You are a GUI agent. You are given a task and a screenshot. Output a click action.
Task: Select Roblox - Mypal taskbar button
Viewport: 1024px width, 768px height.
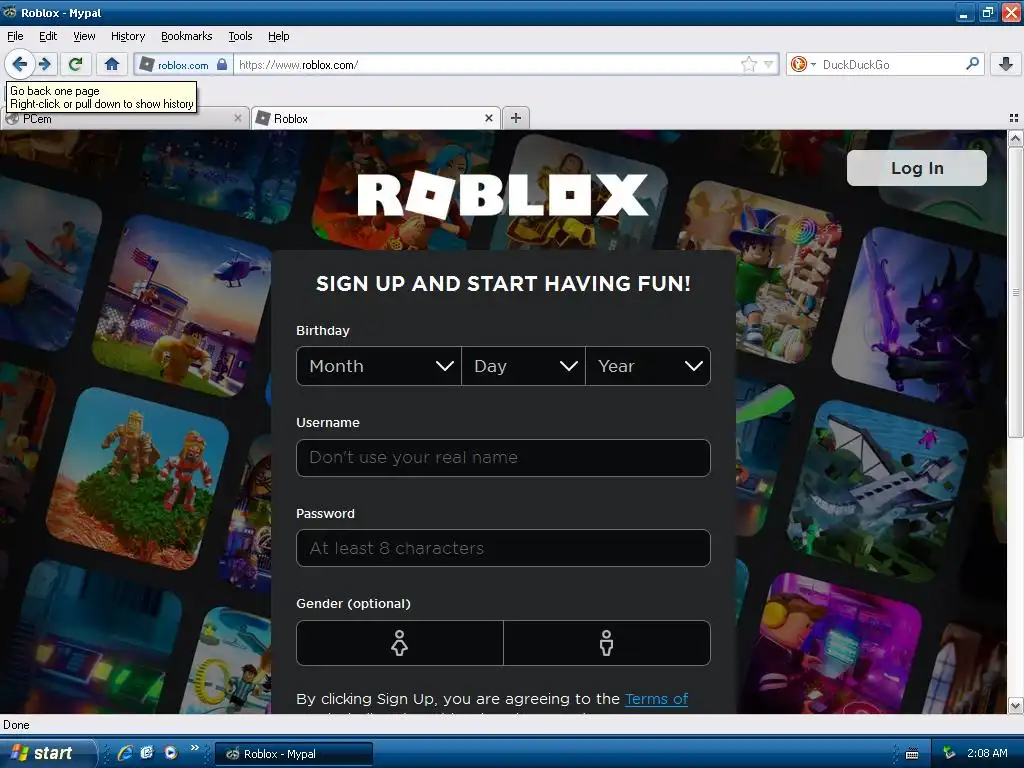[294, 754]
